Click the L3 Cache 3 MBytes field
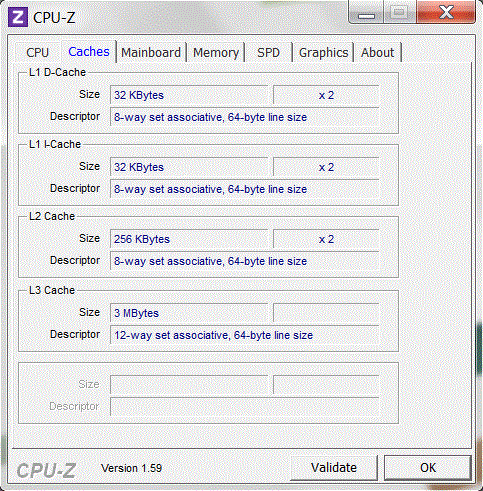This screenshot has height=491, width=483. pos(189,313)
